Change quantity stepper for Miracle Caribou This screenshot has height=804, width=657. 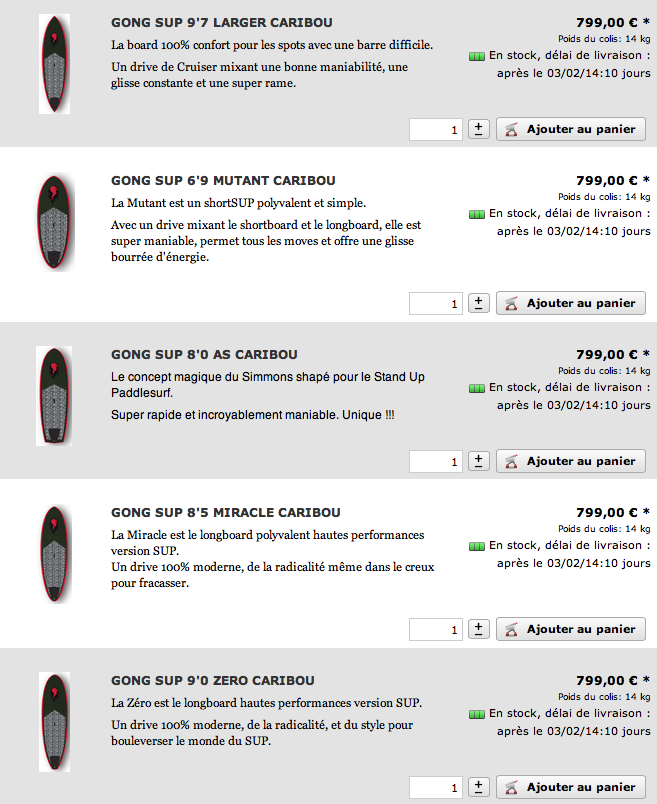pos(479,629)
